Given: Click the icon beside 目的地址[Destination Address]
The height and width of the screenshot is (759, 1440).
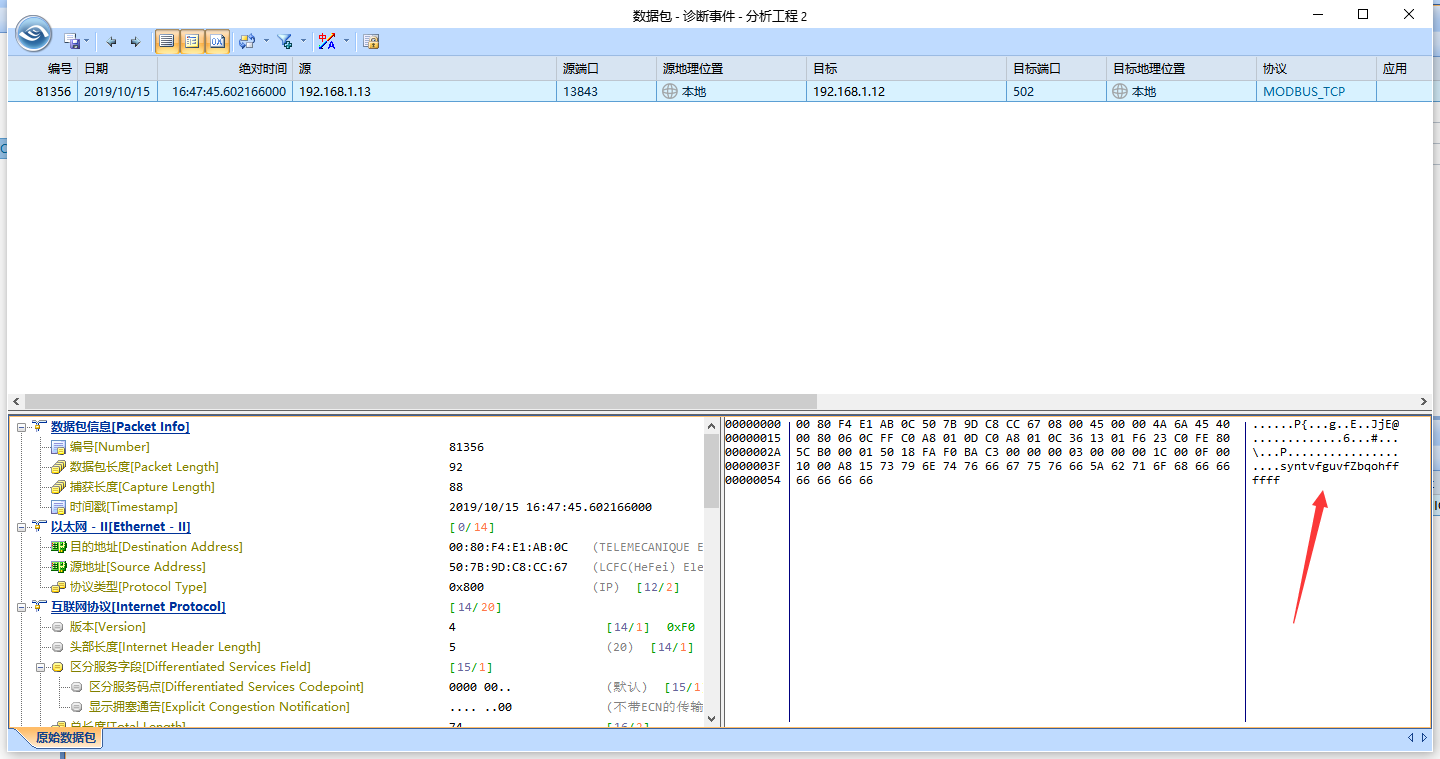Looking at the screenshot, I should click(x=58, y=547).
